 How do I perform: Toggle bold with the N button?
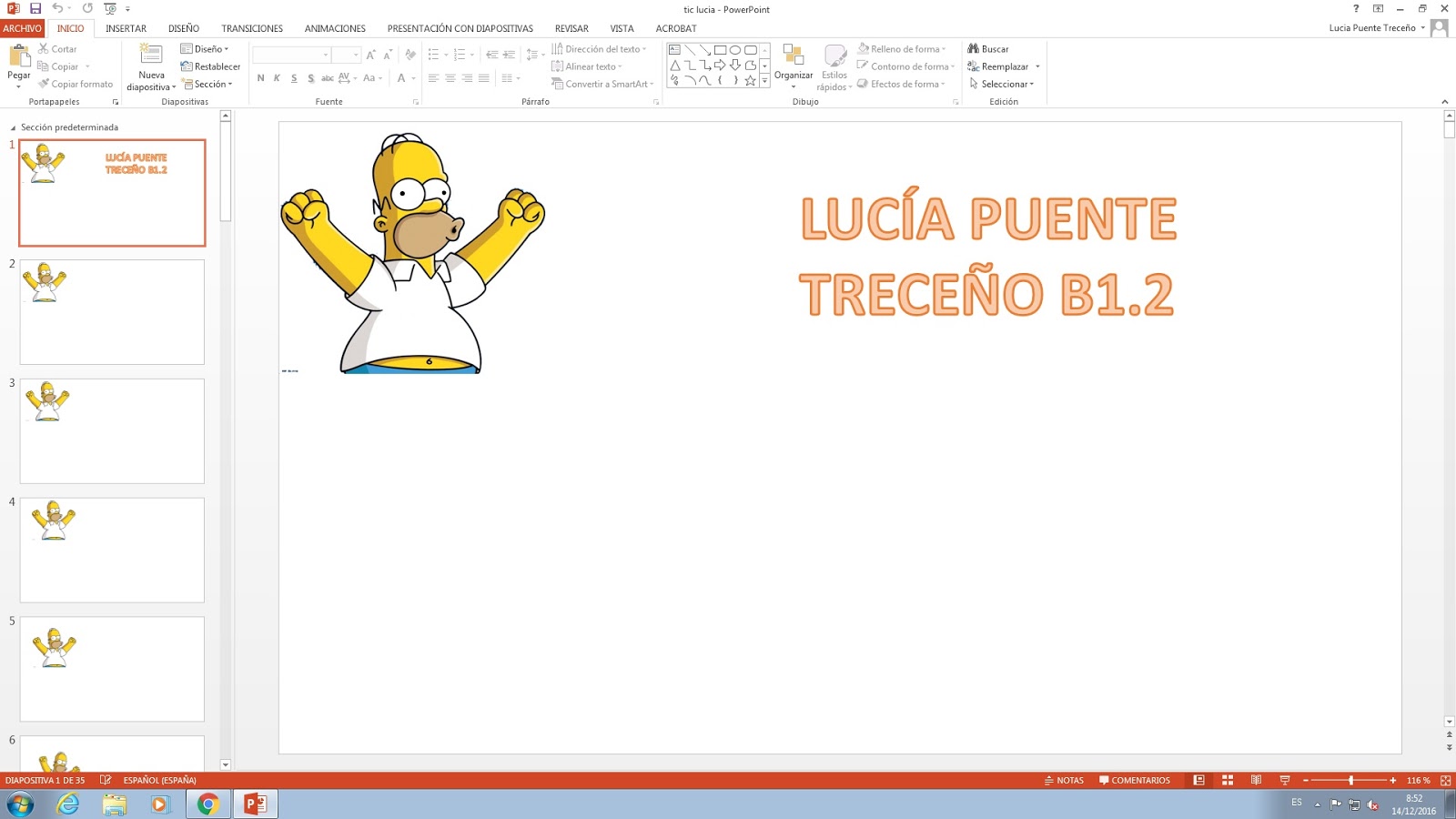click(x=260, y=78)
